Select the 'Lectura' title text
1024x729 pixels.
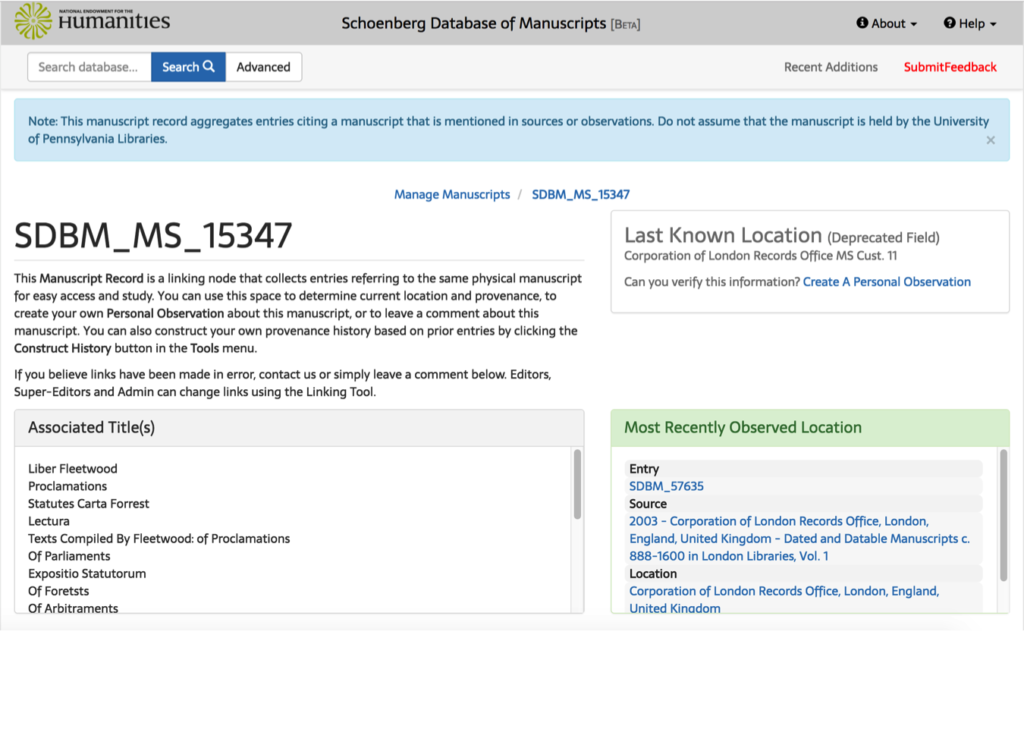48,522
